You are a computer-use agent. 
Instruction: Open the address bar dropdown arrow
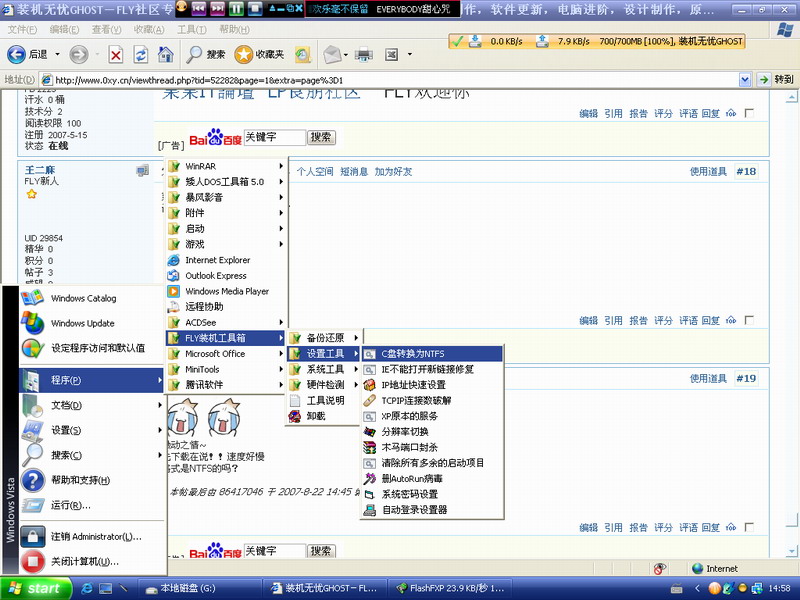click(745, 80)
